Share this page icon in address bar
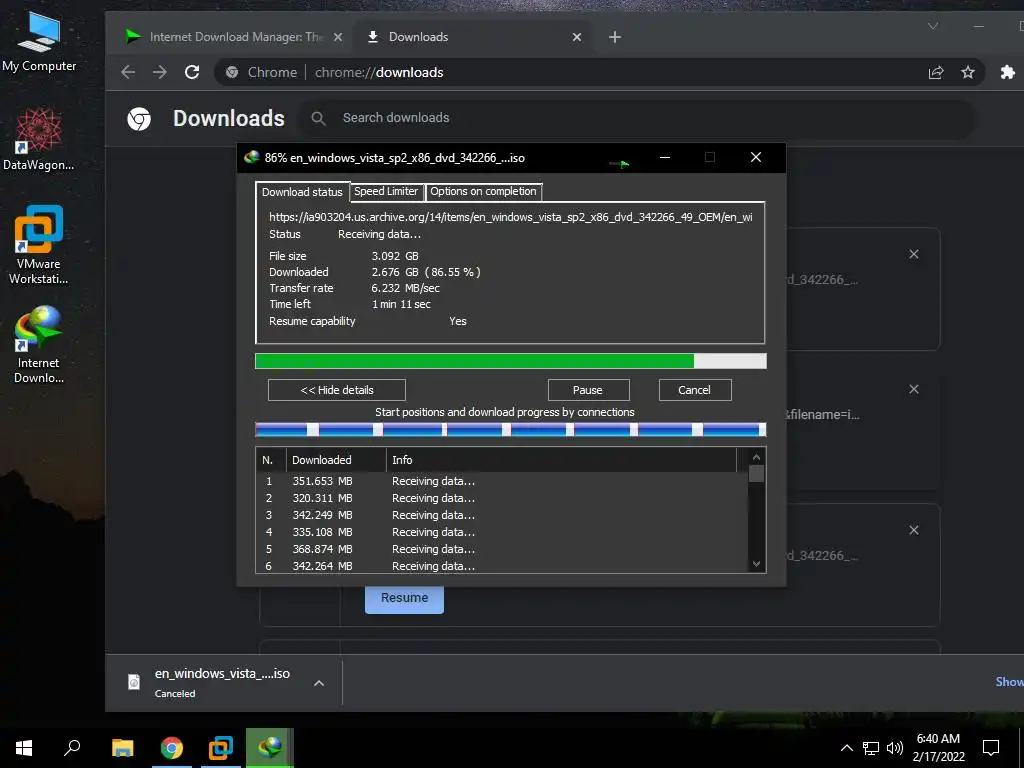The height and width of the screenshot is (768, 1024). click(x=936, y=72)
